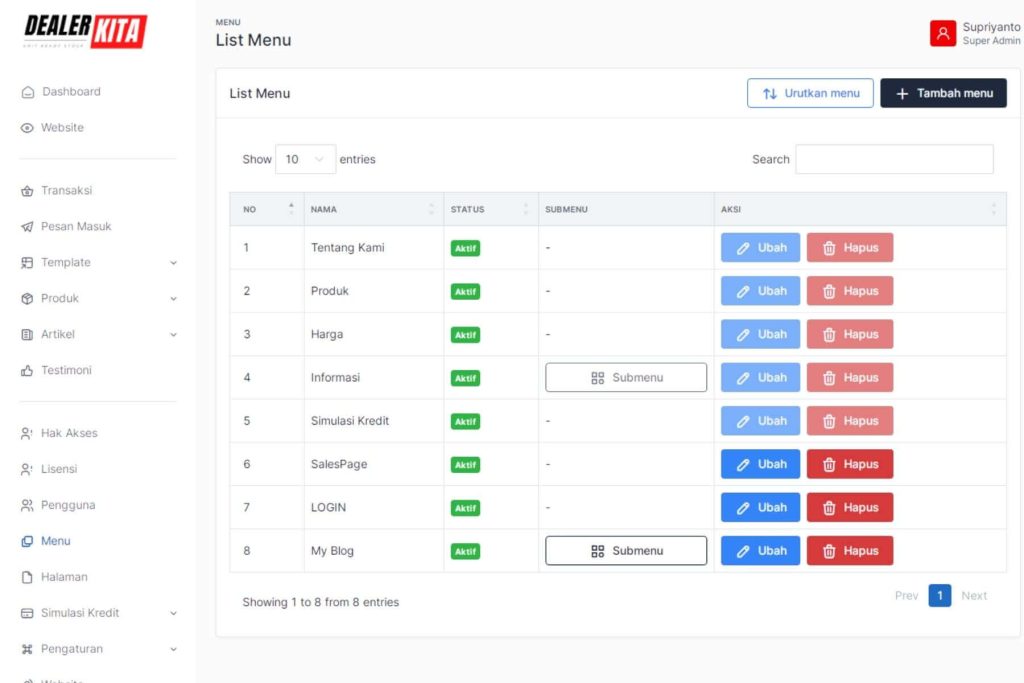
Task: Click the Dashboard home icon in sidebar
Action: point(27,92)
